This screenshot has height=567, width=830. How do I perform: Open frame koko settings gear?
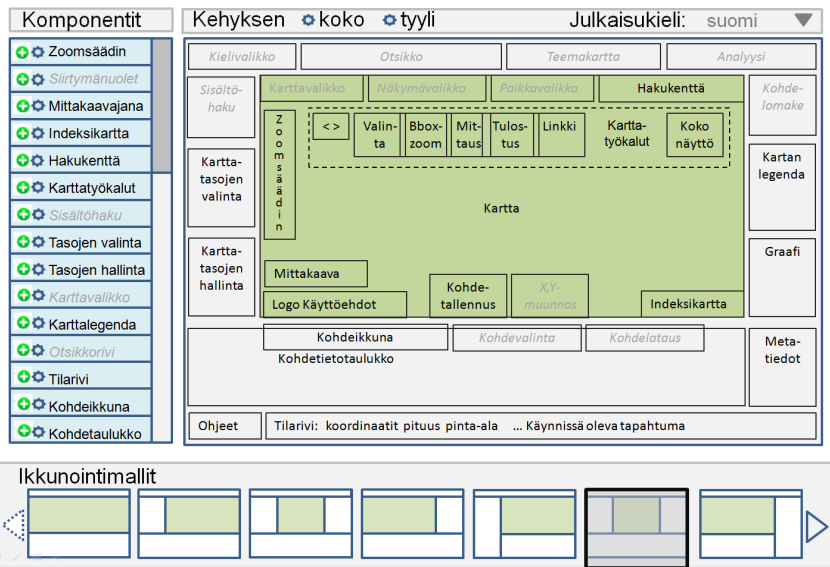(308, 20)
